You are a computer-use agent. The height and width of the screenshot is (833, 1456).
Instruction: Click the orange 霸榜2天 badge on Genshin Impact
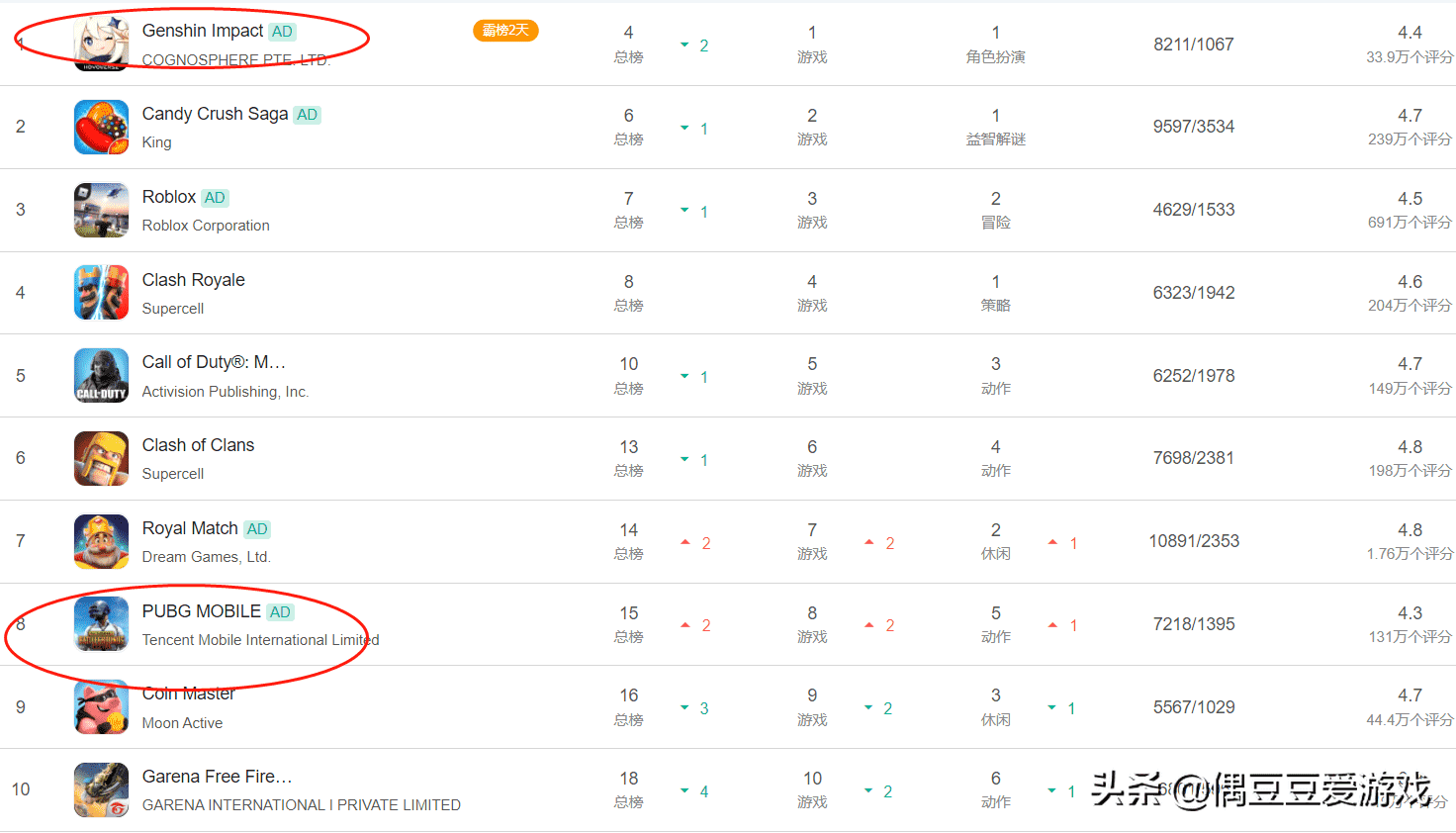click(x=505, y=31)
